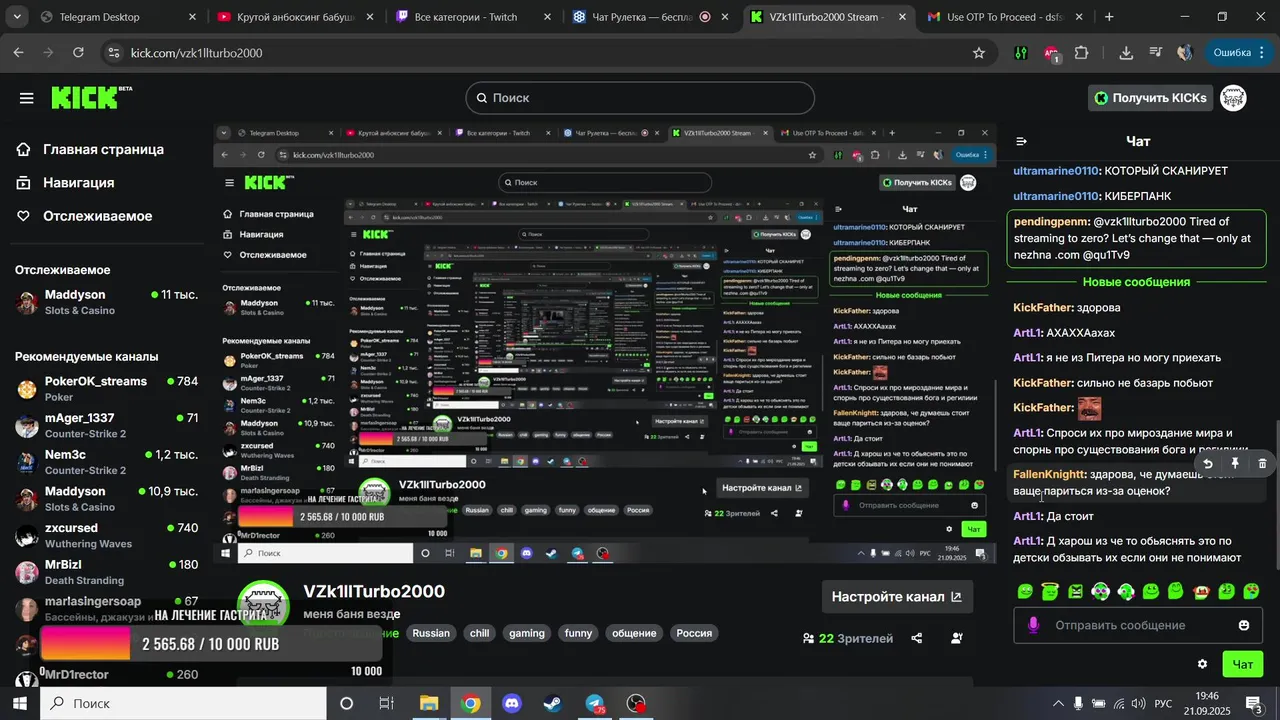Switch to the Крутой анбоксинг бабуш YouTube tab
The width and height of the screenshot is (1280, 720).
[296, 17]
